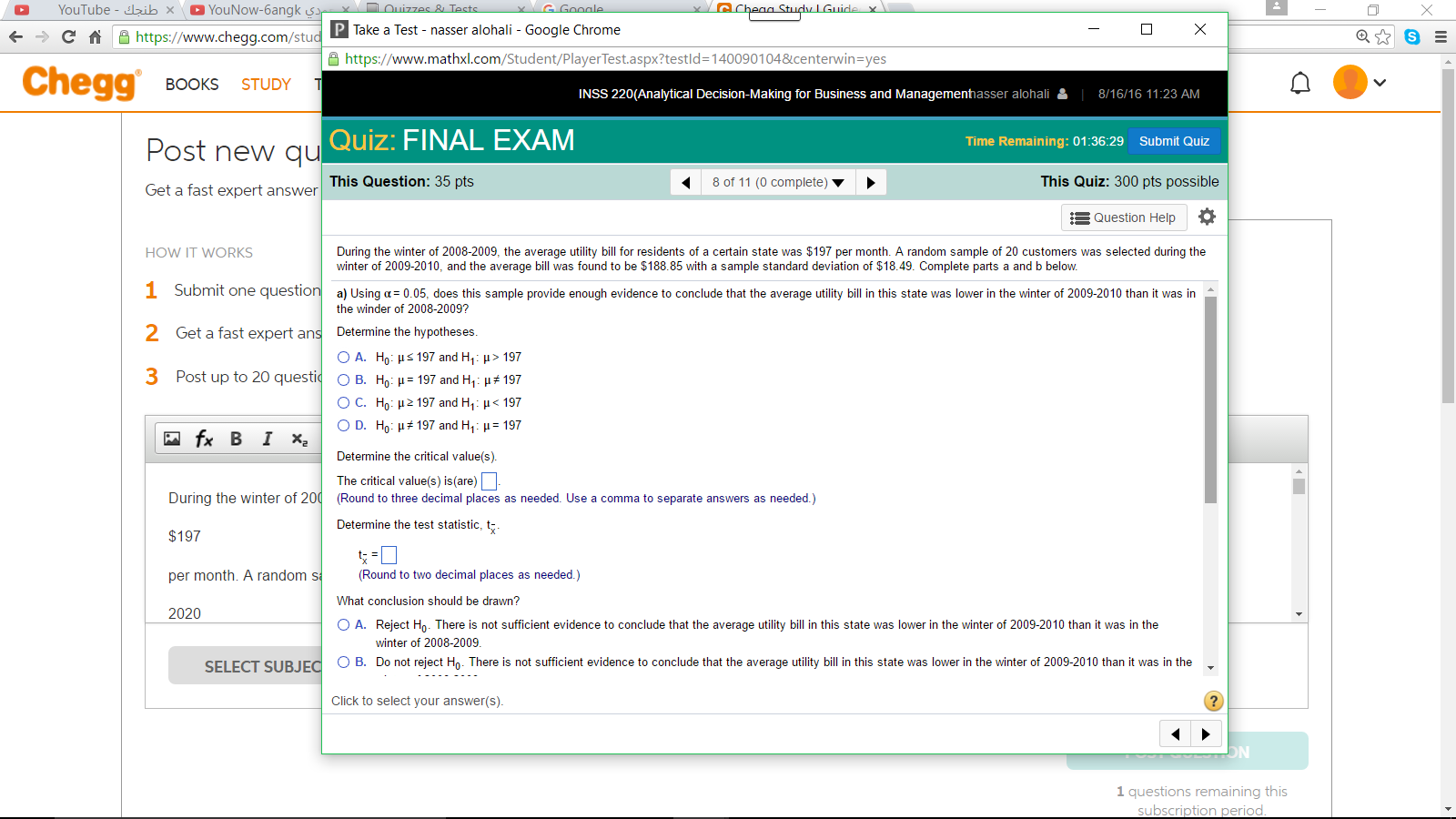This screenshot has height=819, width=1456.
Task: Submit the quiz
Action: click(1174, 141)
